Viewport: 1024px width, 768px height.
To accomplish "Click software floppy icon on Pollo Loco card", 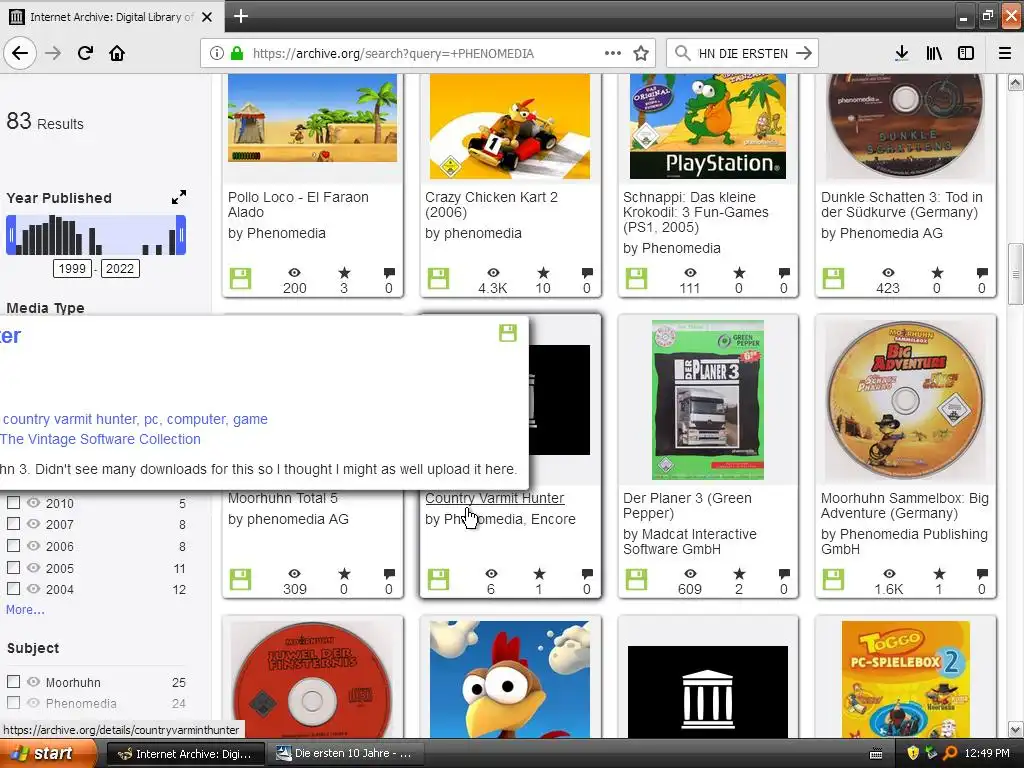I will pyautogui.click(x=240, y=278).
